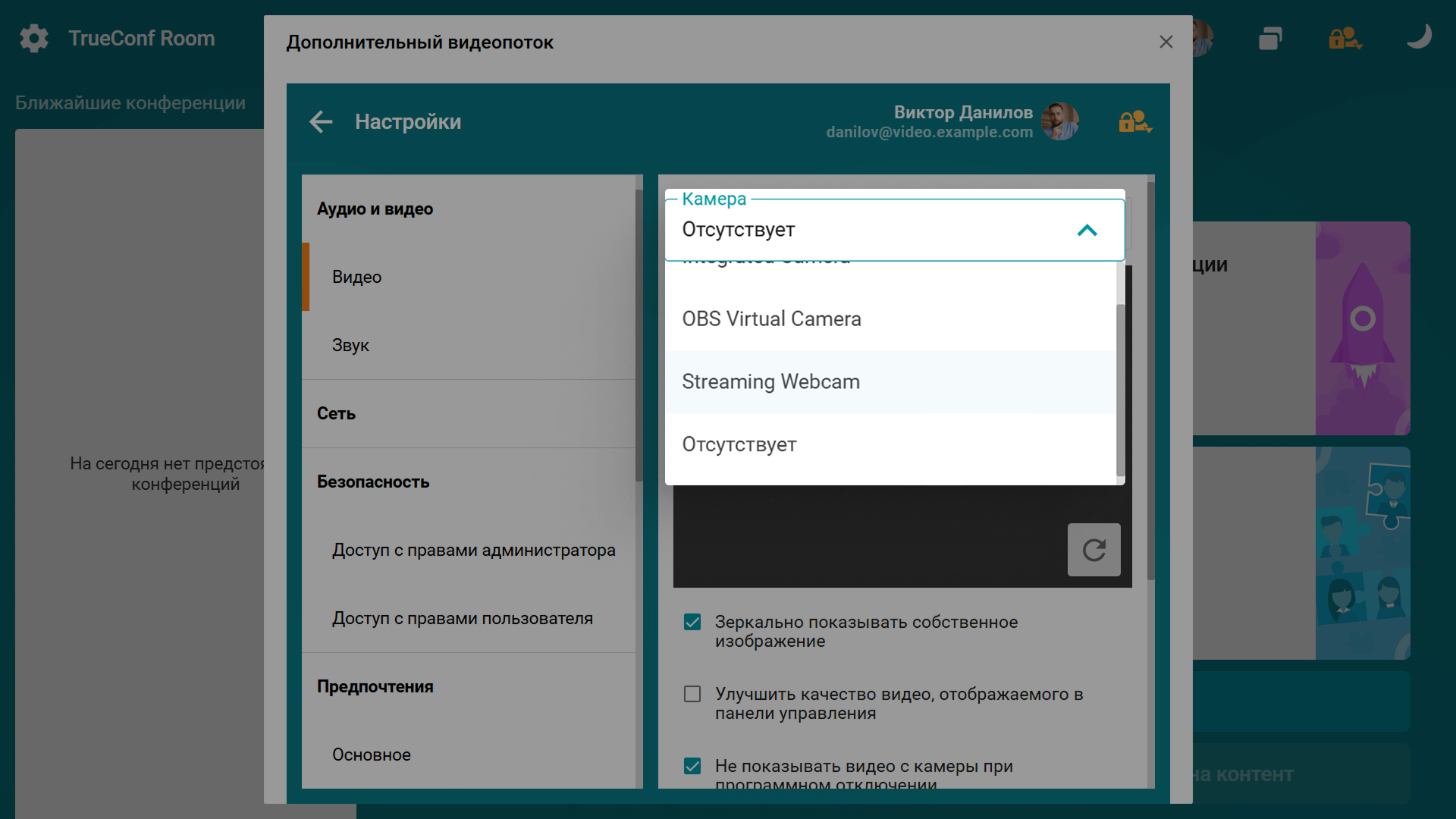This screenshot has height=819, width=1456.
Task: Choose Отсутствует in the camera list
Action: pyautogui.click(x=890, y=444)
